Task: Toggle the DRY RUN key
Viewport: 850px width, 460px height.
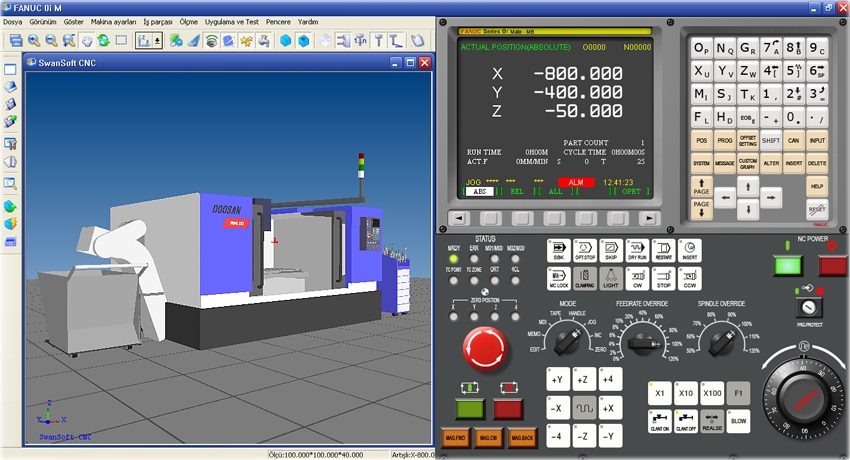Action: pyautogui.click(x=637, y=251)
